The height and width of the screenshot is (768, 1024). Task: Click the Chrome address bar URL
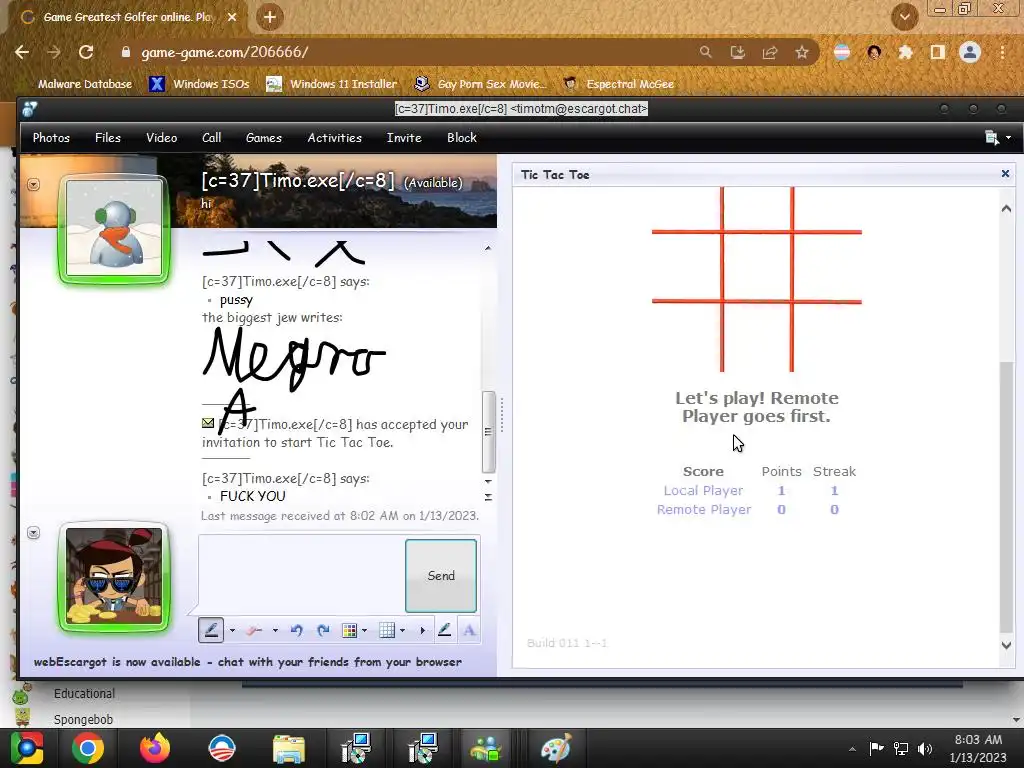coord(225,52)
